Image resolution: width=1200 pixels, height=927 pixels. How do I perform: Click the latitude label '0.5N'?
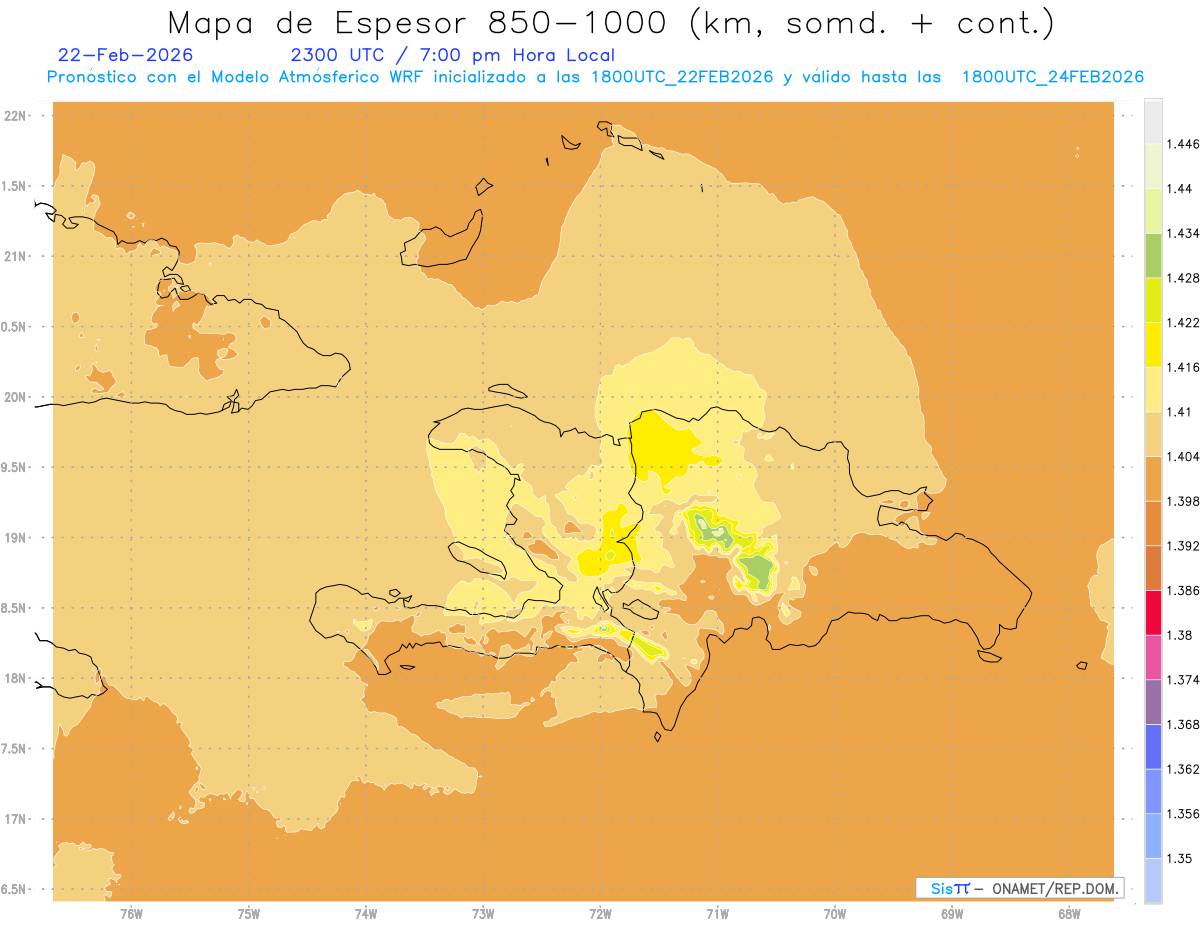(x=15, y=326)
